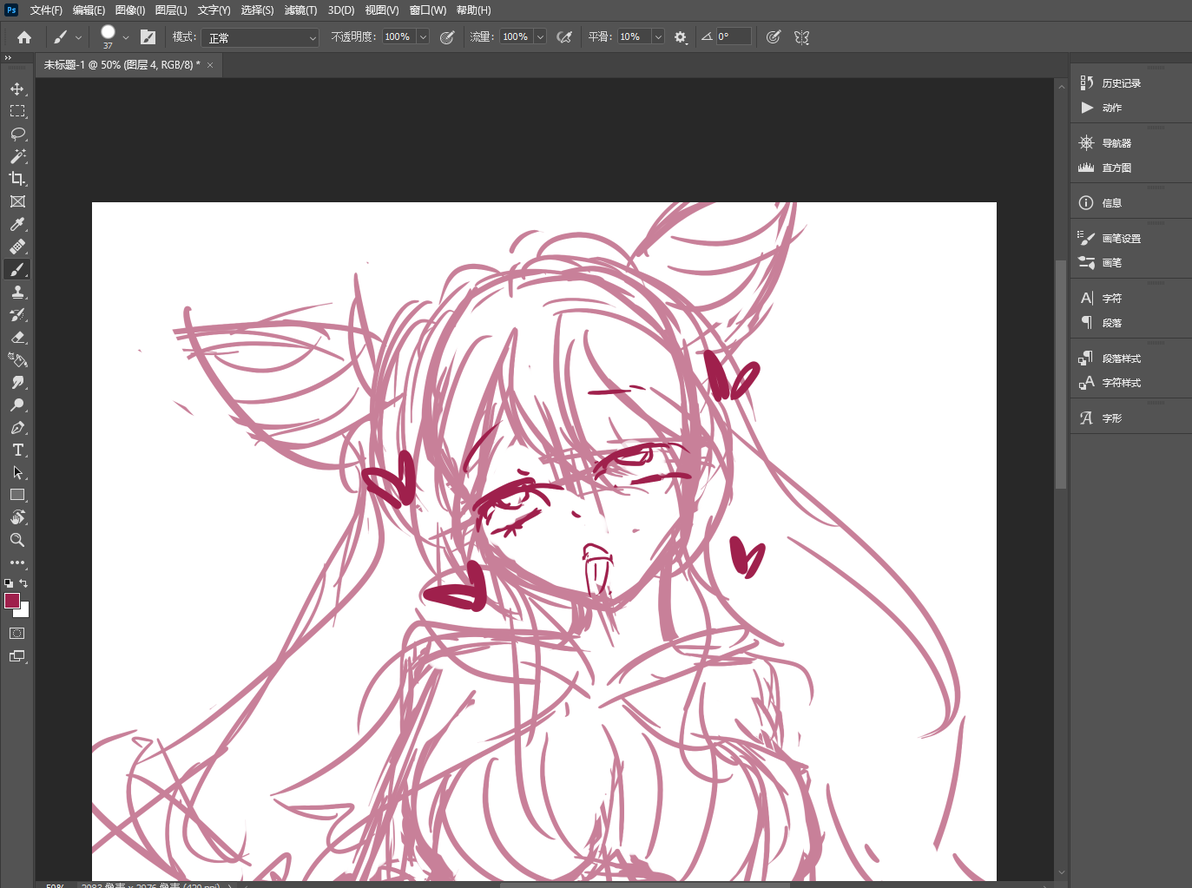Image resolution: width=1192 pixels, height=888 pixels.
Task: Open the blend mode 正常 dropdown
Action: pos(261,37)
